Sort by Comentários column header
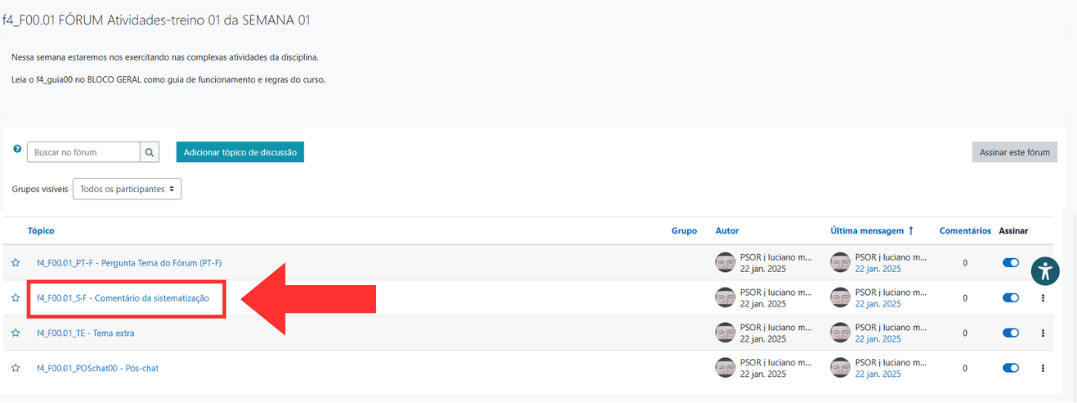Screen dimensions: 1077x403 pos(964,231)
